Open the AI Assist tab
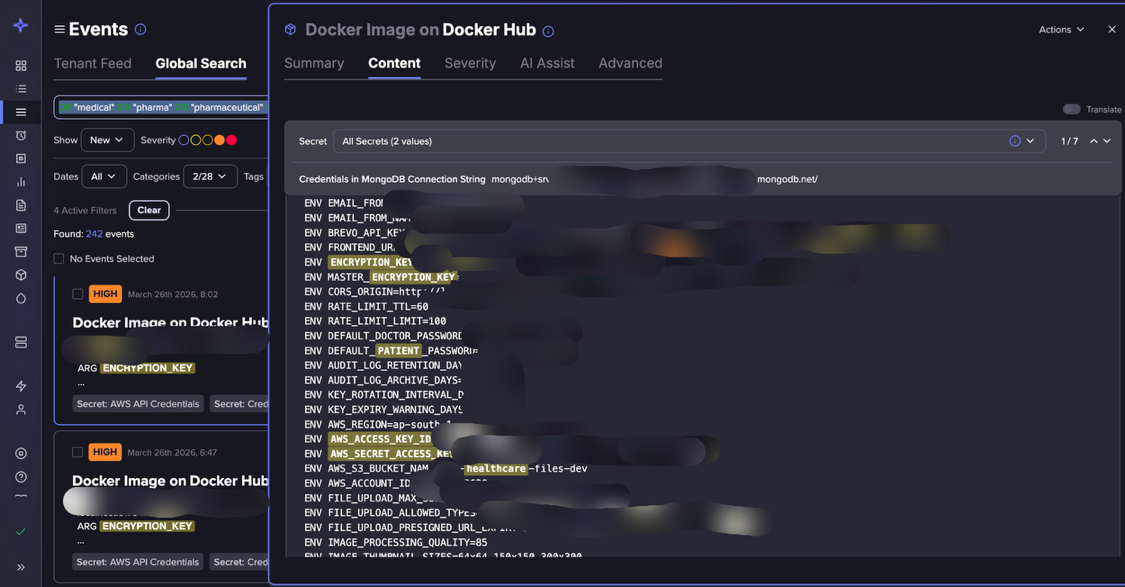1125x587 pixels. (x=547, y=63)
